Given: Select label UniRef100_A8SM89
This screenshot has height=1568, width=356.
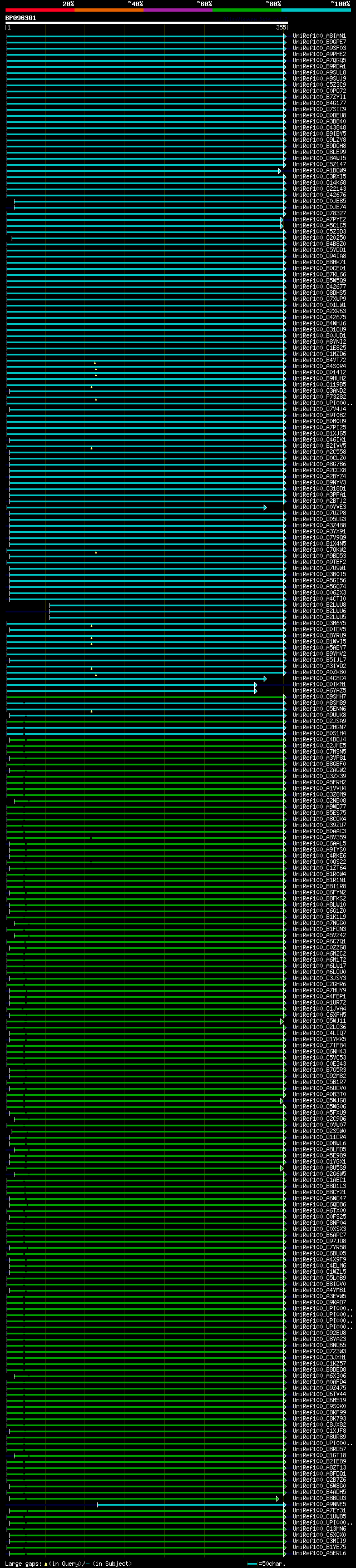Looking at the screenshot, I should 319,703.
